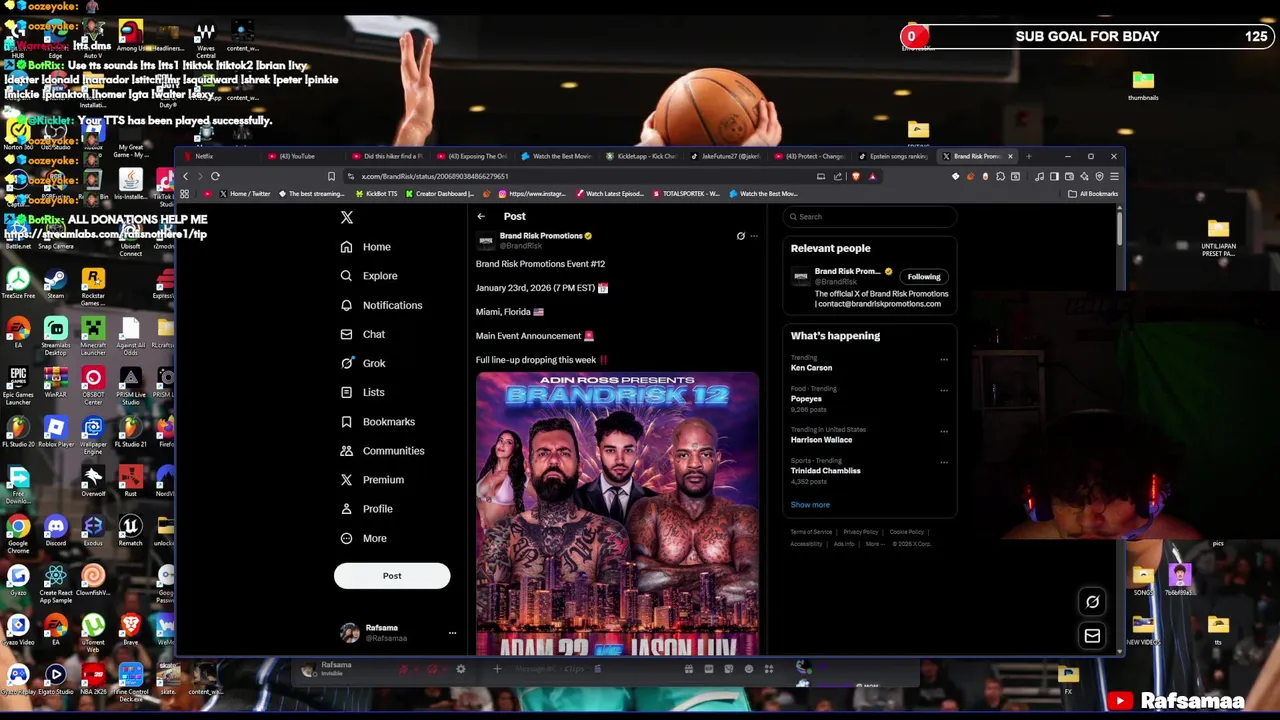Expand More in the X sidebar
The width and height of the screenshot is (1280, 720).
click(x=363, y=538)
